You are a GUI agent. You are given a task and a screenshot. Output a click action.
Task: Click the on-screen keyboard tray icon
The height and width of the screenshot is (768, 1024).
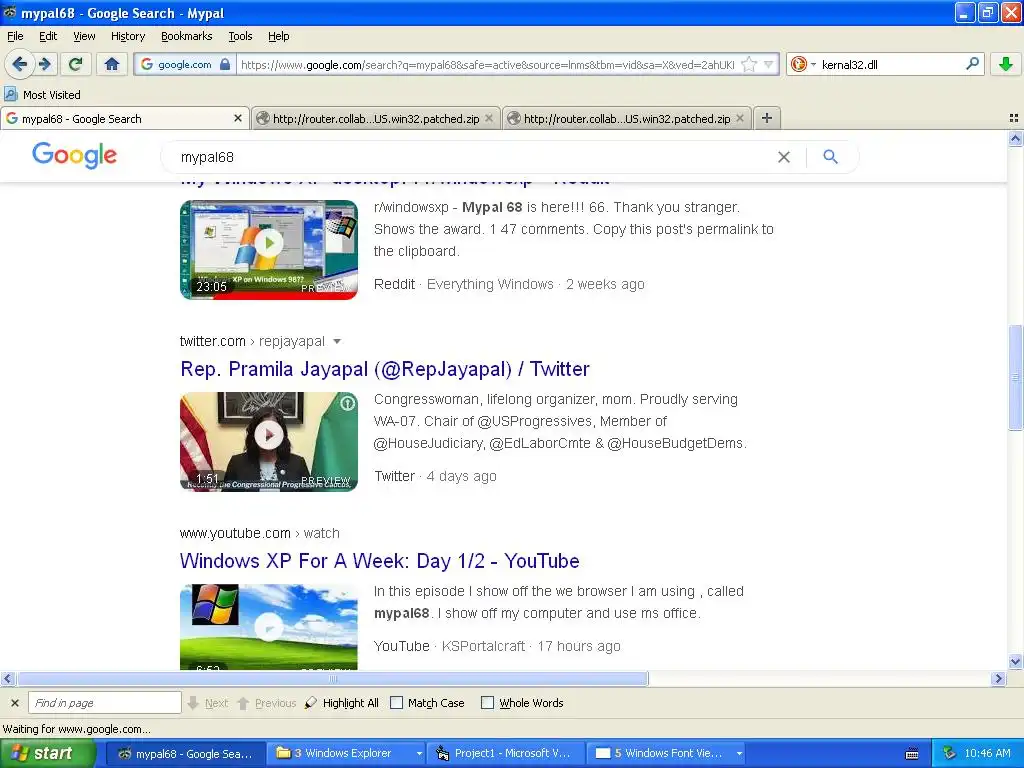(x=912, y=754)
